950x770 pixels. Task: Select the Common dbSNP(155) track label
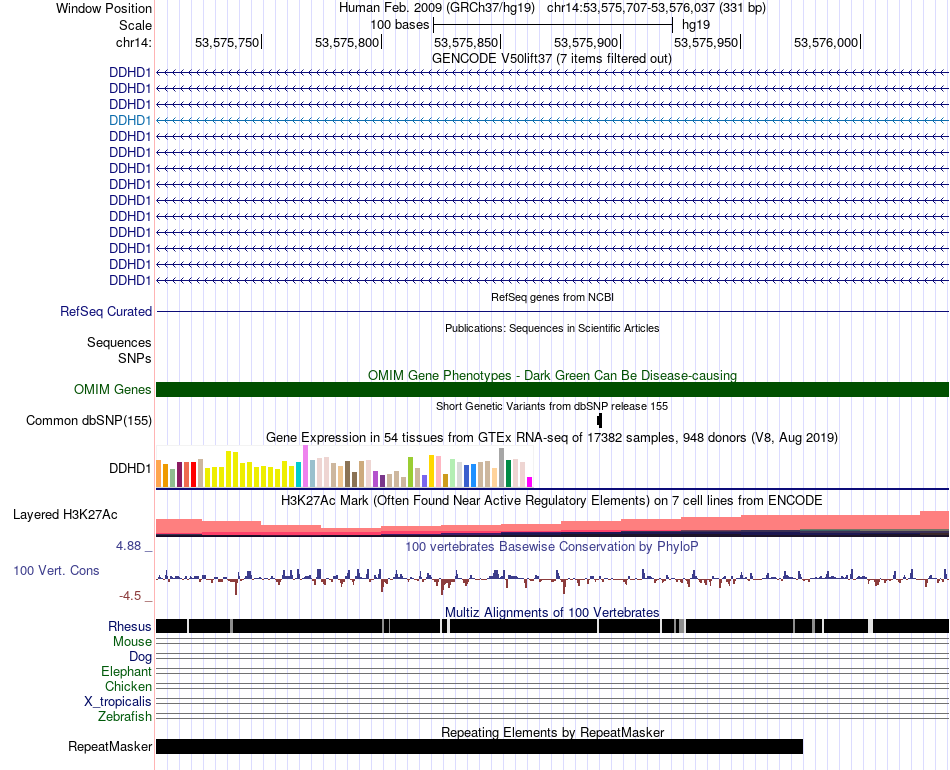(88, 420)
